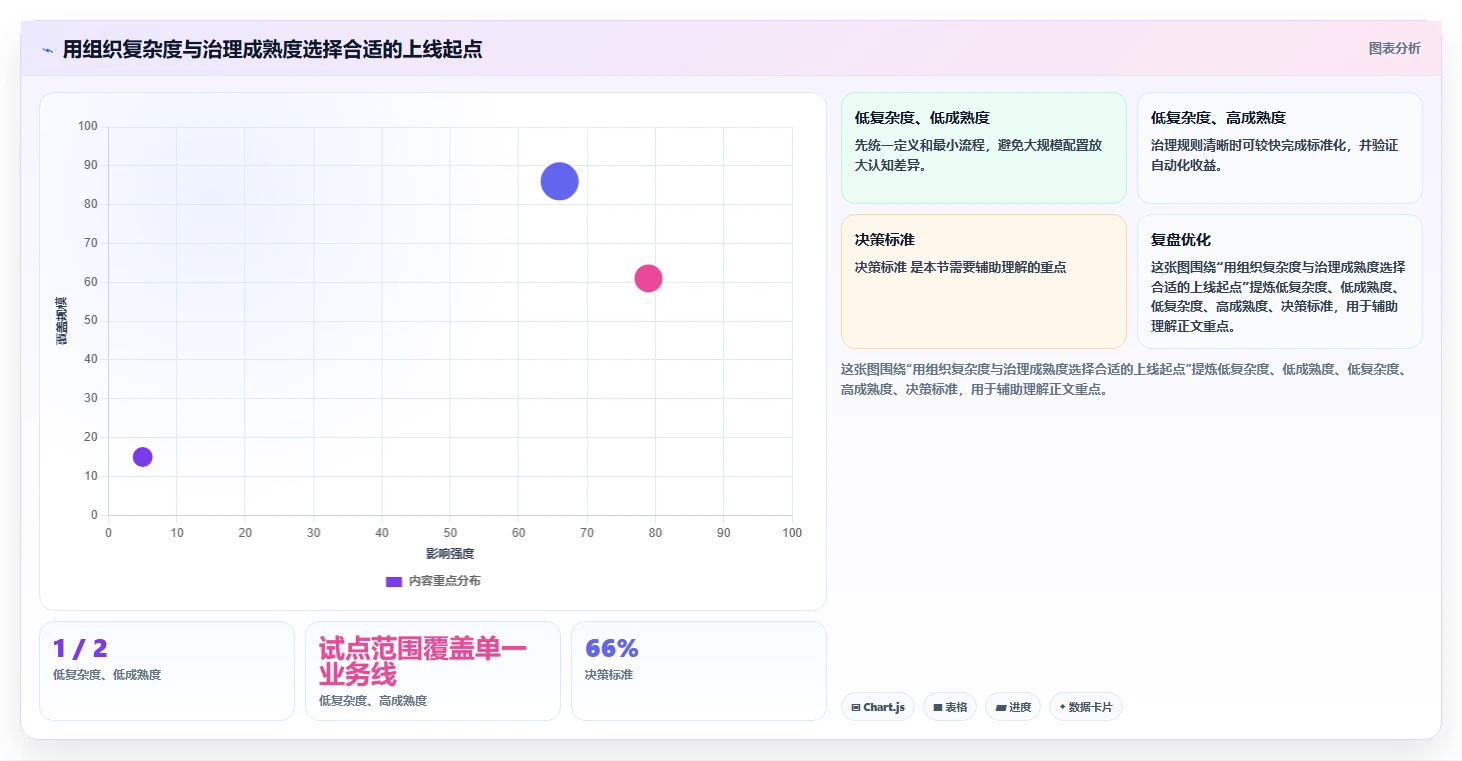Open the 低复杂度、高成熟度 card heading
The image size is (1462, 761).
[x=1218, y=118]
